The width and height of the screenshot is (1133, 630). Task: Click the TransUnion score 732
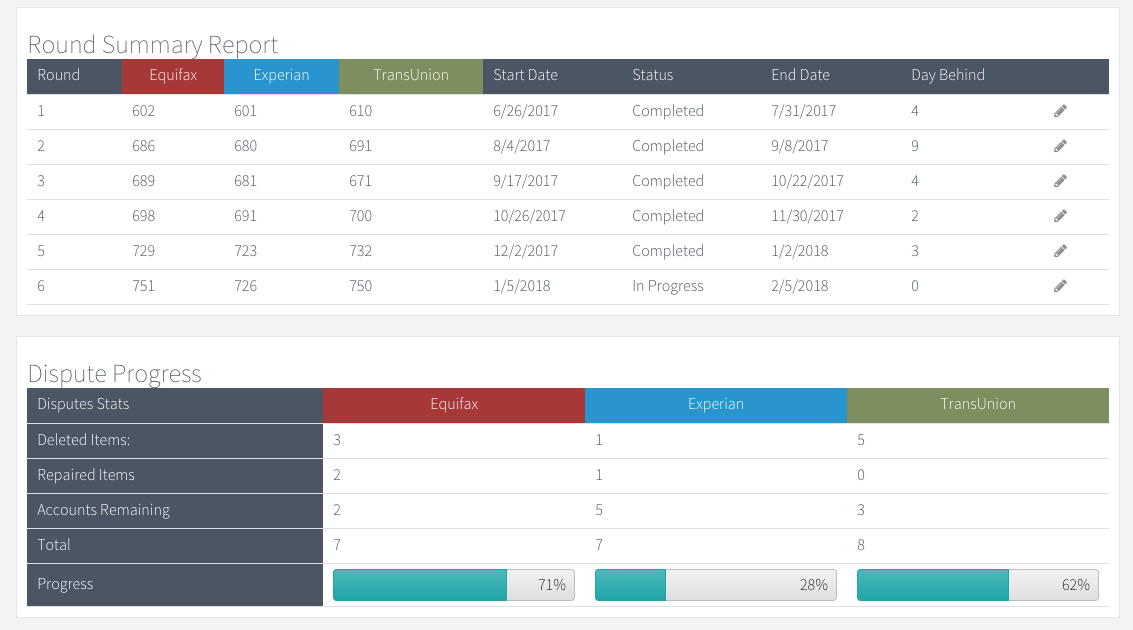click(x=361, y=251)
